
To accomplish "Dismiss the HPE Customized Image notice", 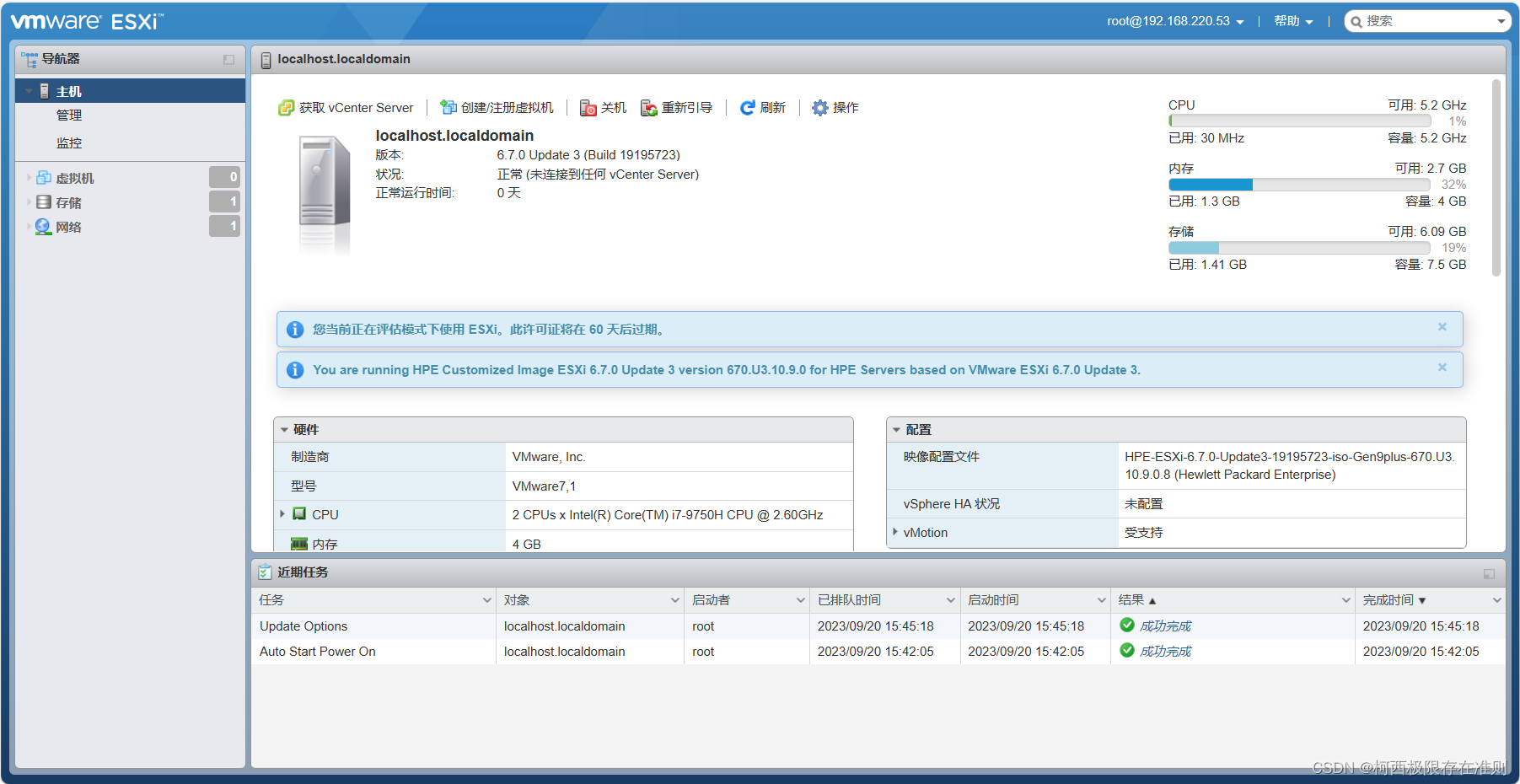I will click(1442, 368).
